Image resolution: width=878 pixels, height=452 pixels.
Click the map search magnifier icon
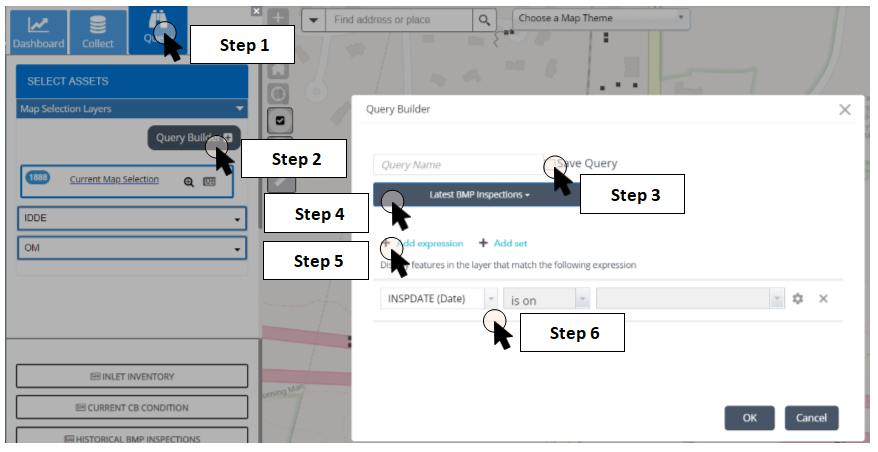coord(484,20)
